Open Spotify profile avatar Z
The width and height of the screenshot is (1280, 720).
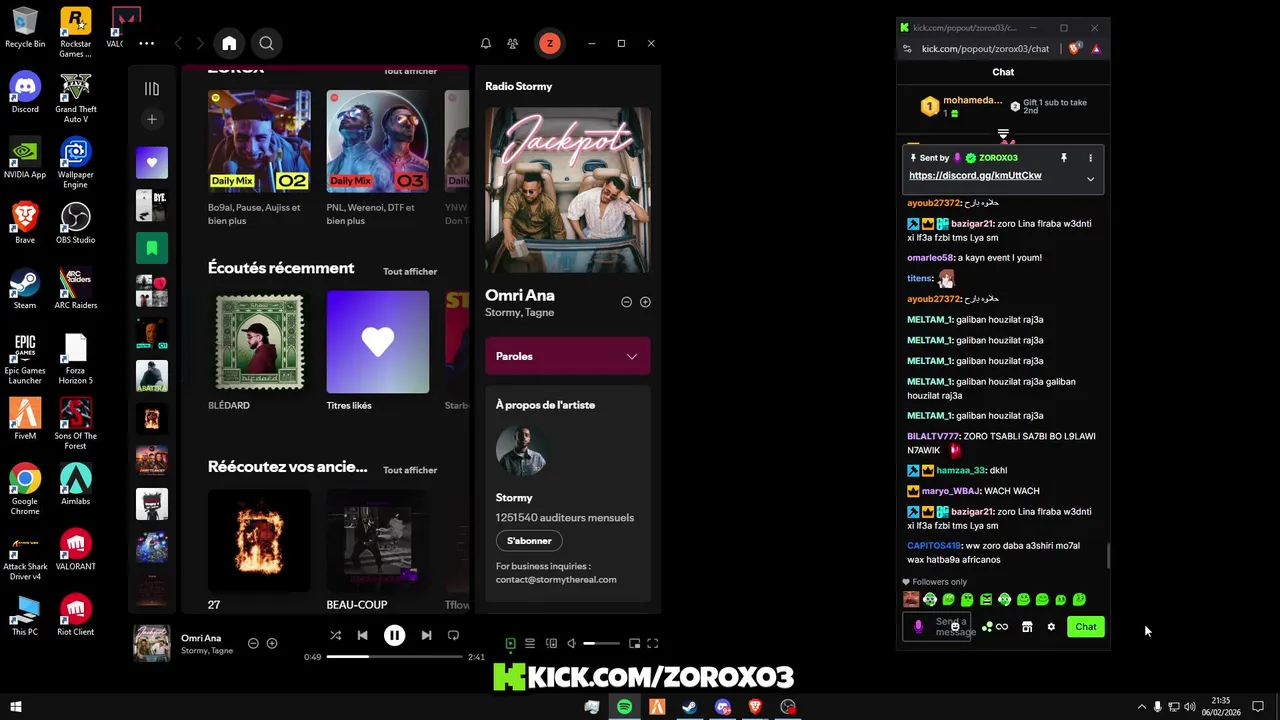pos(549,43)
